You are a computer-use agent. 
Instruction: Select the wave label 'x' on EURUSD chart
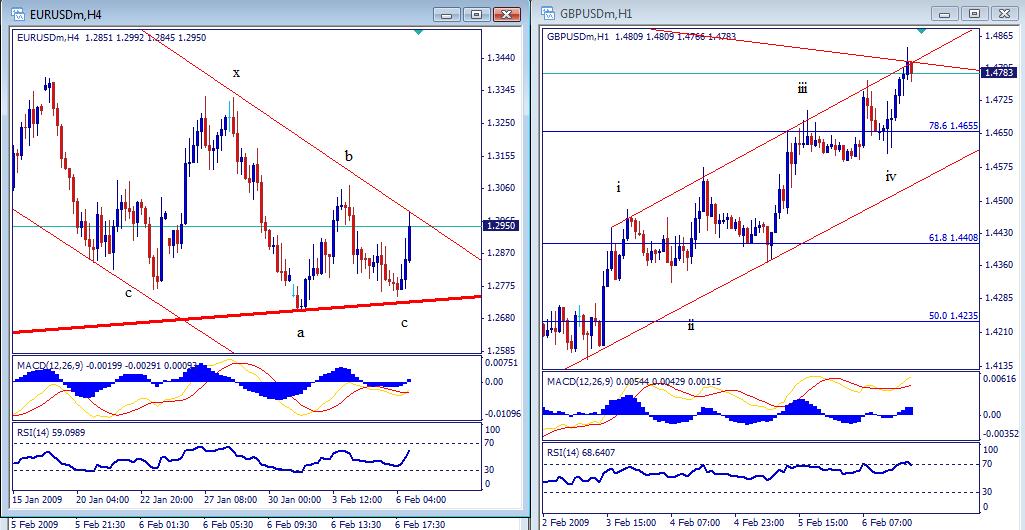(x=237, y=73)
